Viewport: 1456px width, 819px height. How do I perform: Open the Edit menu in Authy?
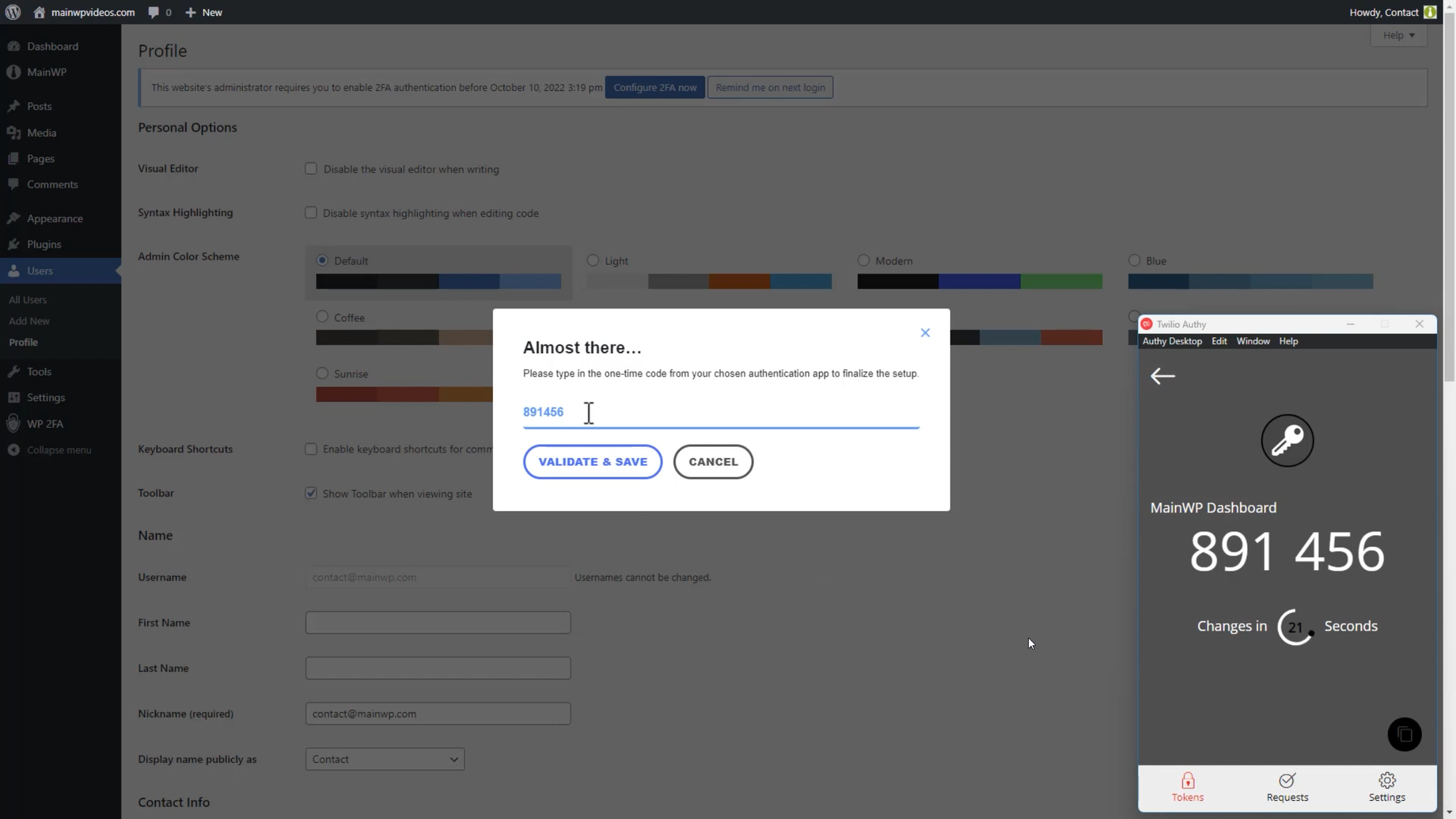[1219, 341]
